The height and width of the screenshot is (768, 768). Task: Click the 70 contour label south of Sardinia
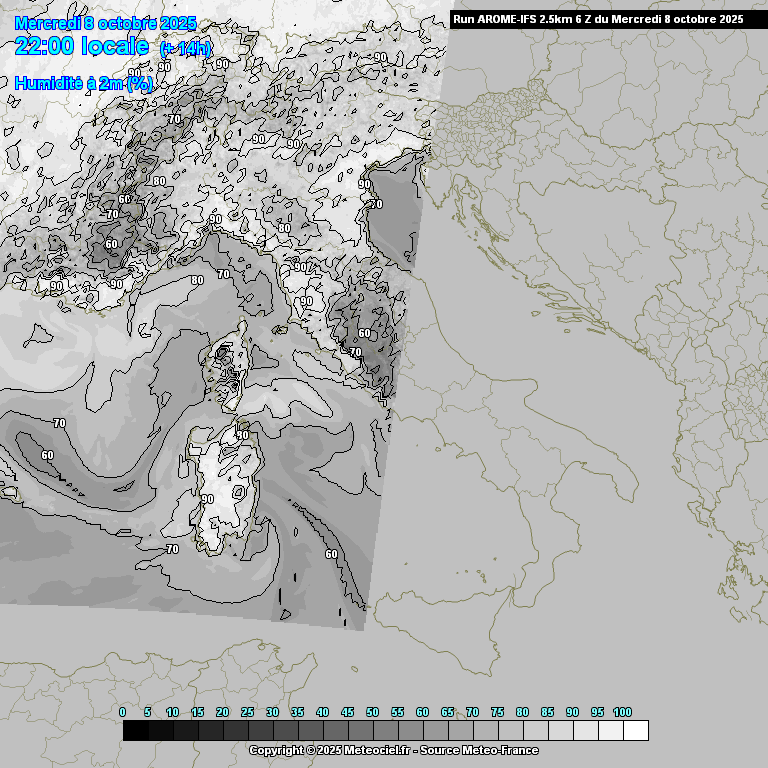point(172,549)
